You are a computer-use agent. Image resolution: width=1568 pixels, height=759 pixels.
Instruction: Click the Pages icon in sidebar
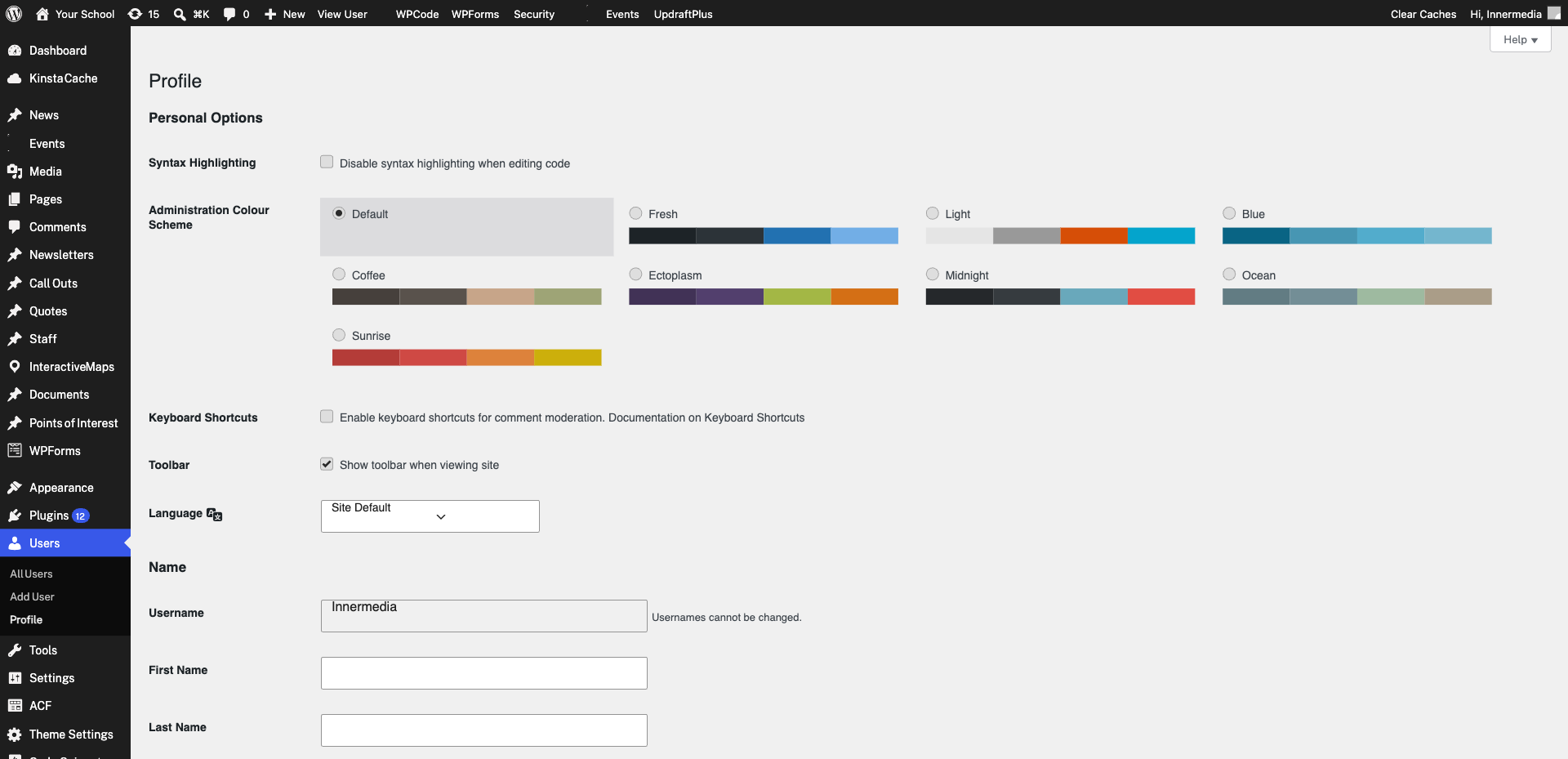pyautogui.click(x=15, y=199)
